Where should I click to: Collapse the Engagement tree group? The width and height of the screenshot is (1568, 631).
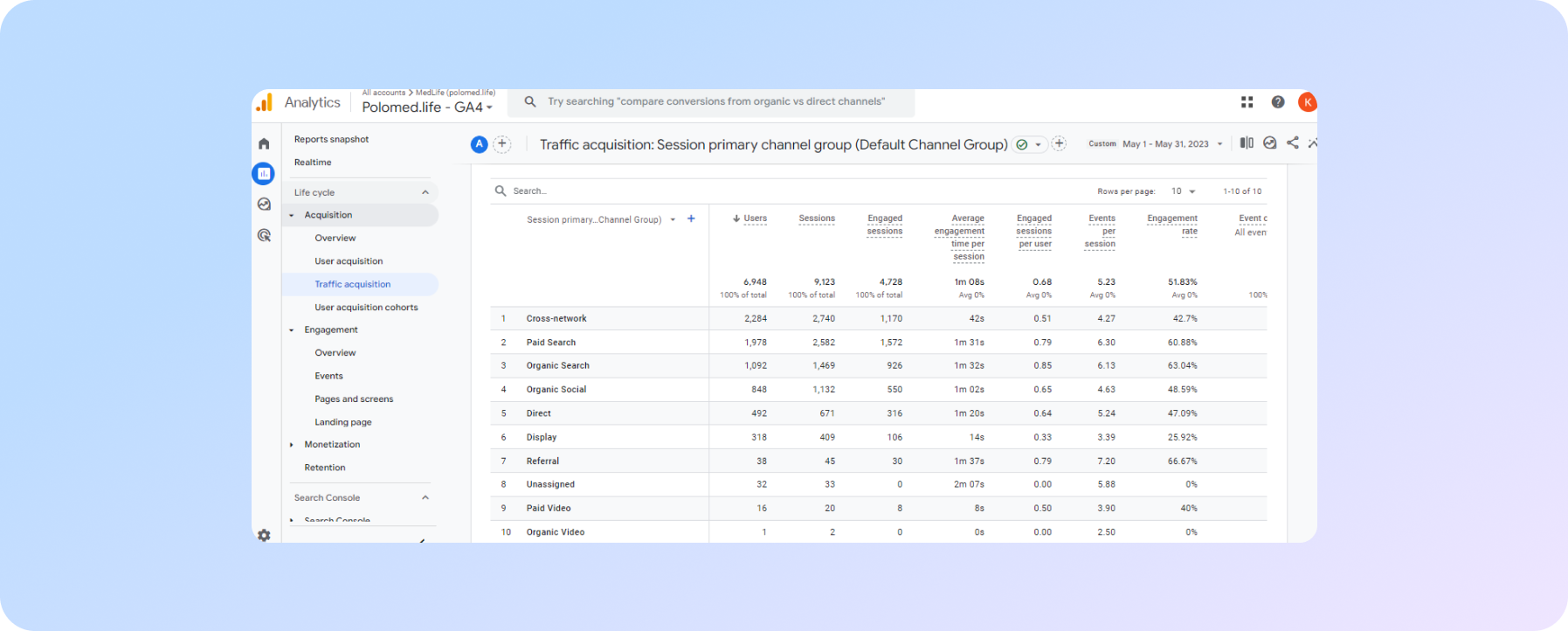tap(292, 330)
